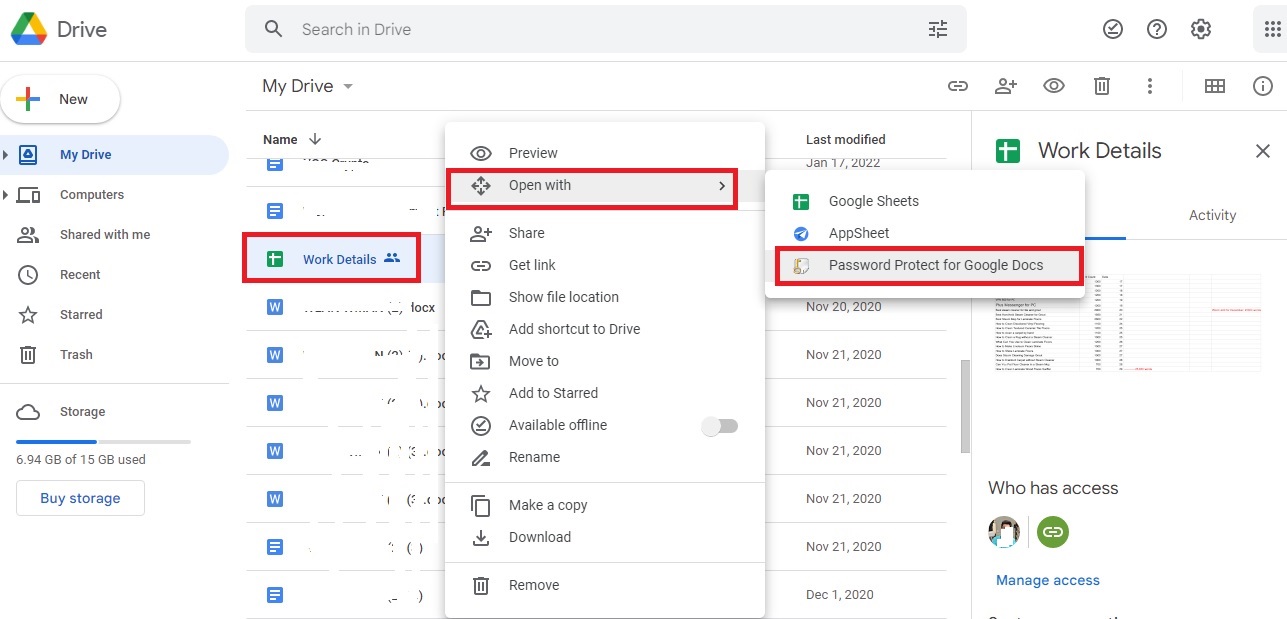Click the preview eye icon in the toolbar
This screenshot has width=1287, height=619.
click(x=1053, y=86)
